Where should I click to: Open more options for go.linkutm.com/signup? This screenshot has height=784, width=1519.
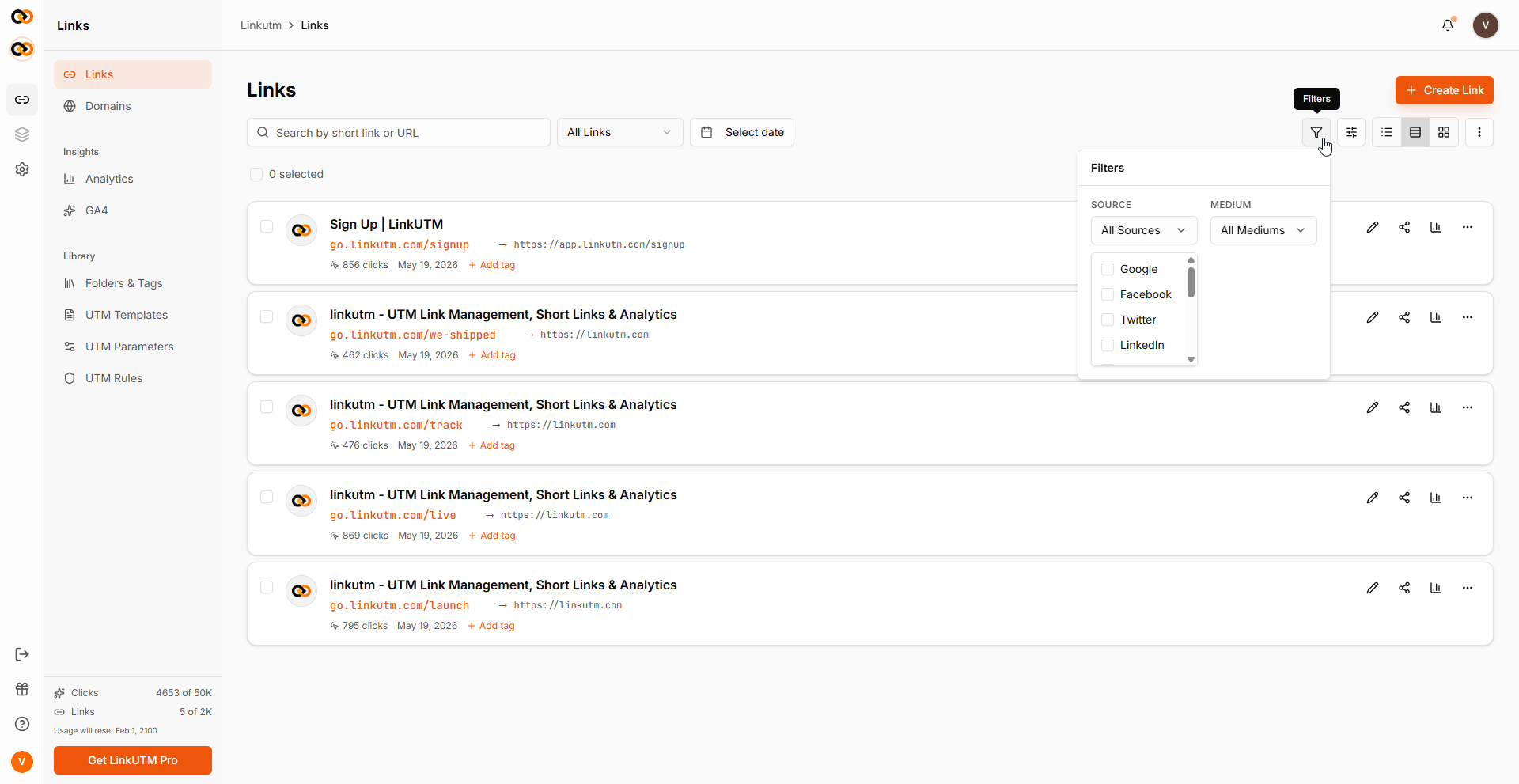tap(1468, 227)
